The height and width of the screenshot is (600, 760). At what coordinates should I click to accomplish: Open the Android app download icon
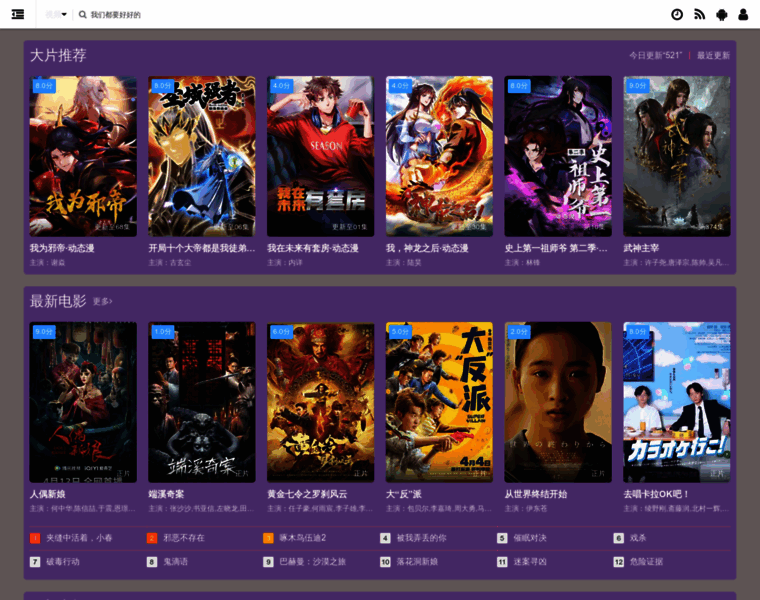point(722,15)
